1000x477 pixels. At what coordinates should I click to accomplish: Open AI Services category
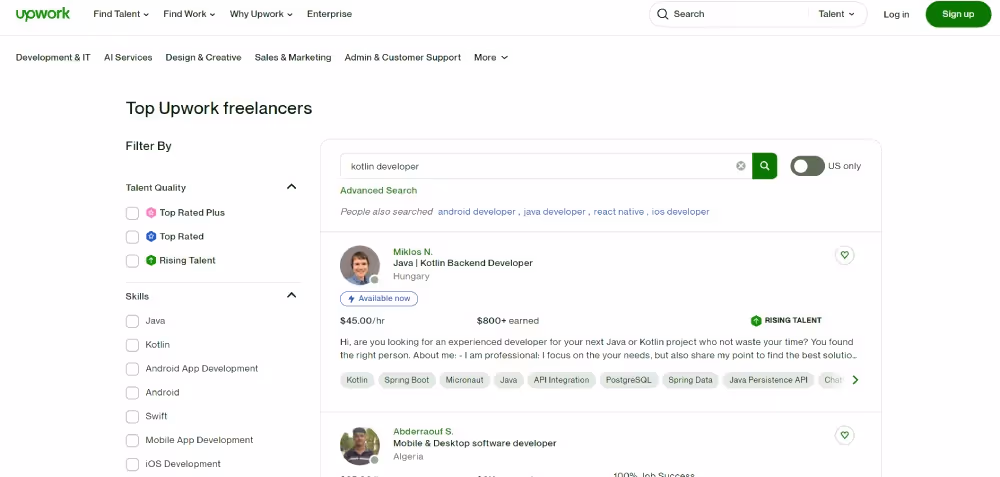click(128, 57)
